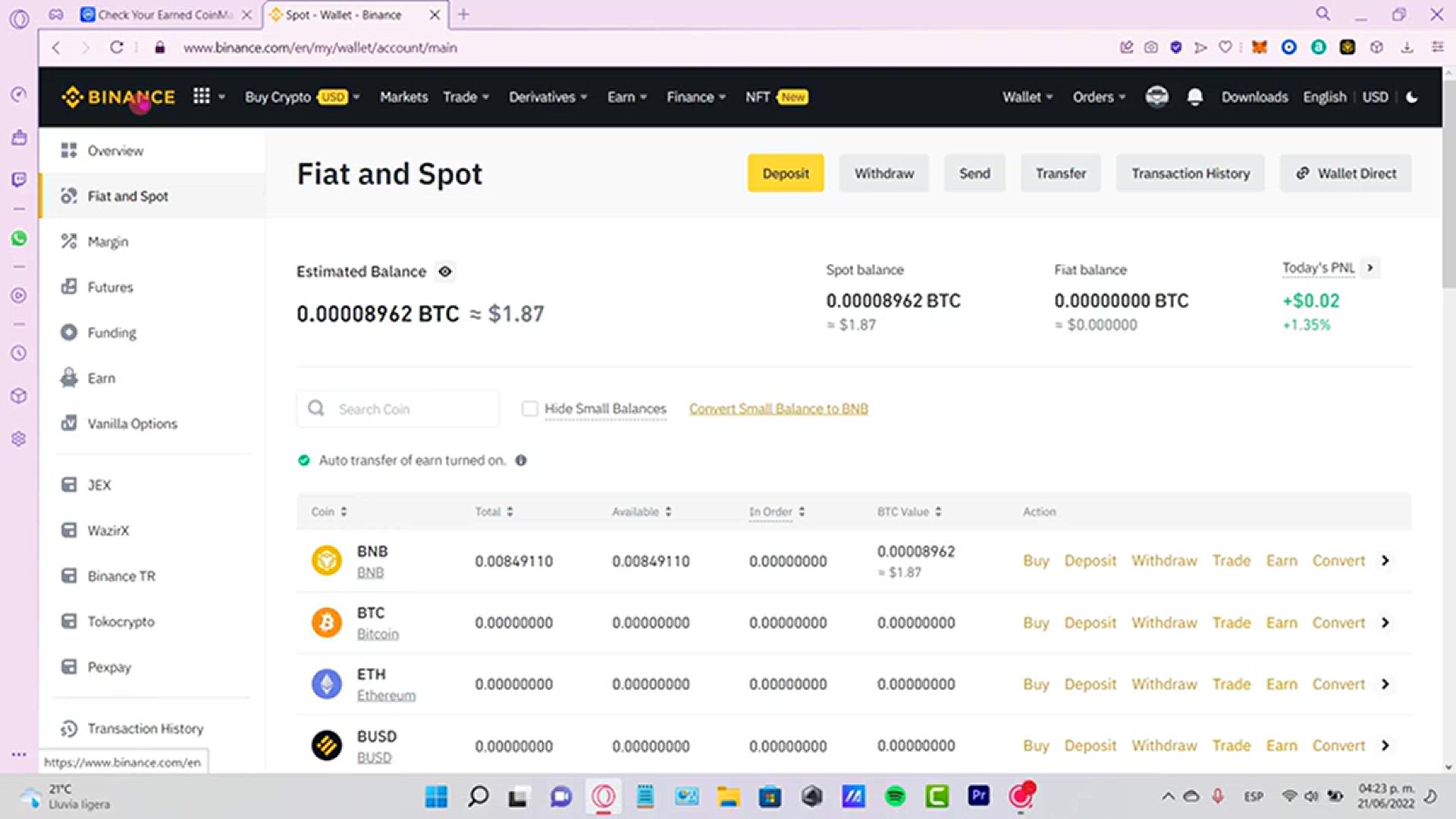Image resolution: width=1456 pixels, height=819 pixels.
Task: Check the Hide Small Balances checkbox
Action: [x=530, y=409]
